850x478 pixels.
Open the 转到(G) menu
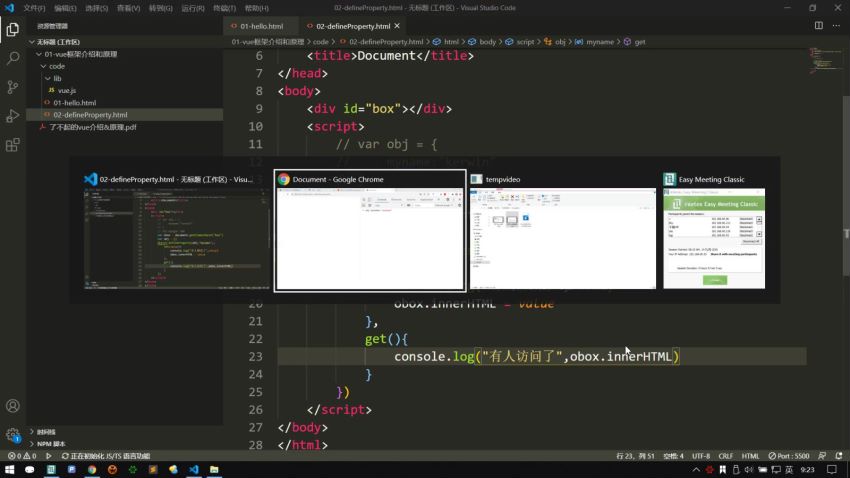(160, 8)
